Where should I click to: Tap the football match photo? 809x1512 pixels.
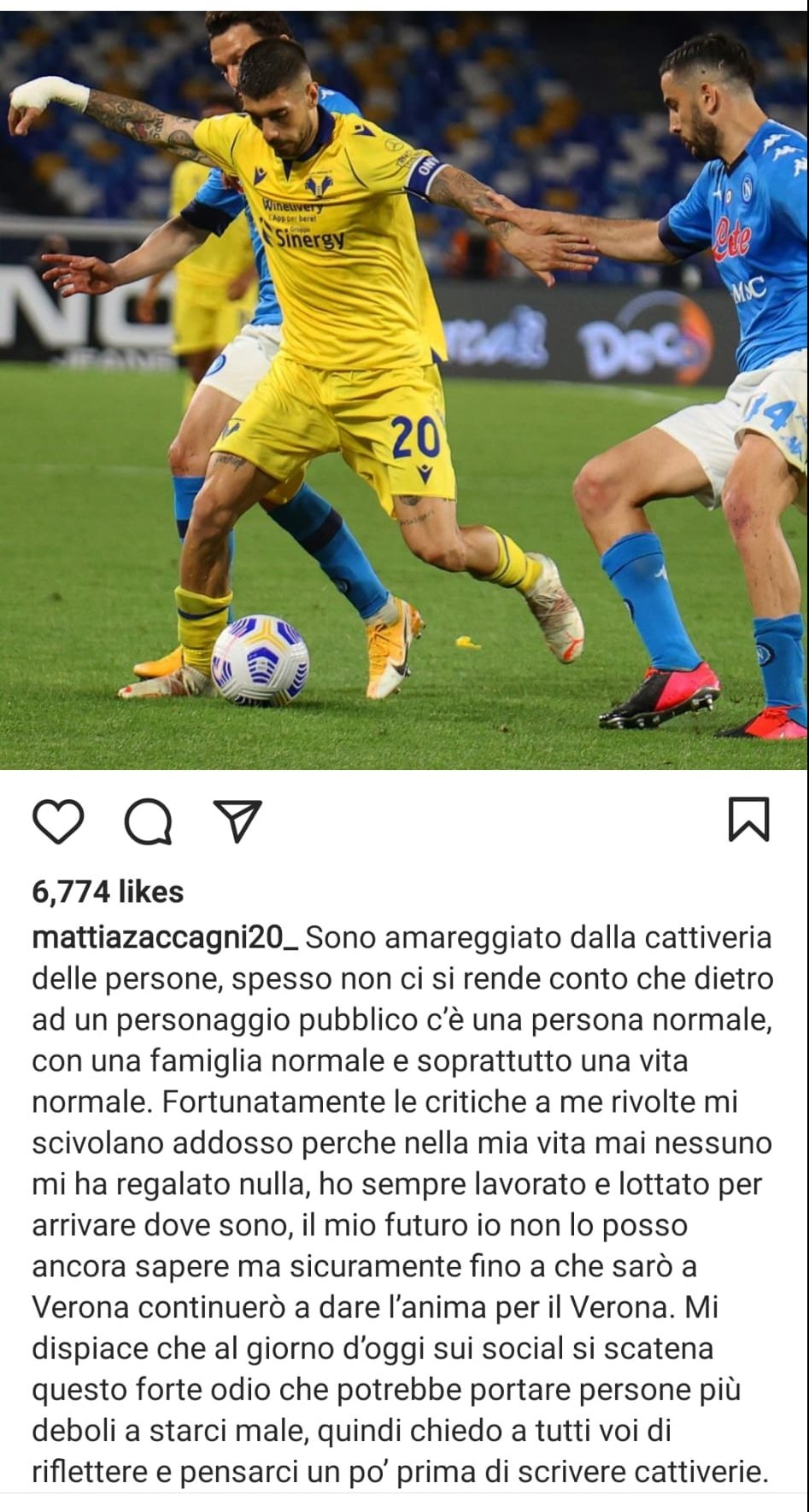pyautogui.click(x=404, y=389)
